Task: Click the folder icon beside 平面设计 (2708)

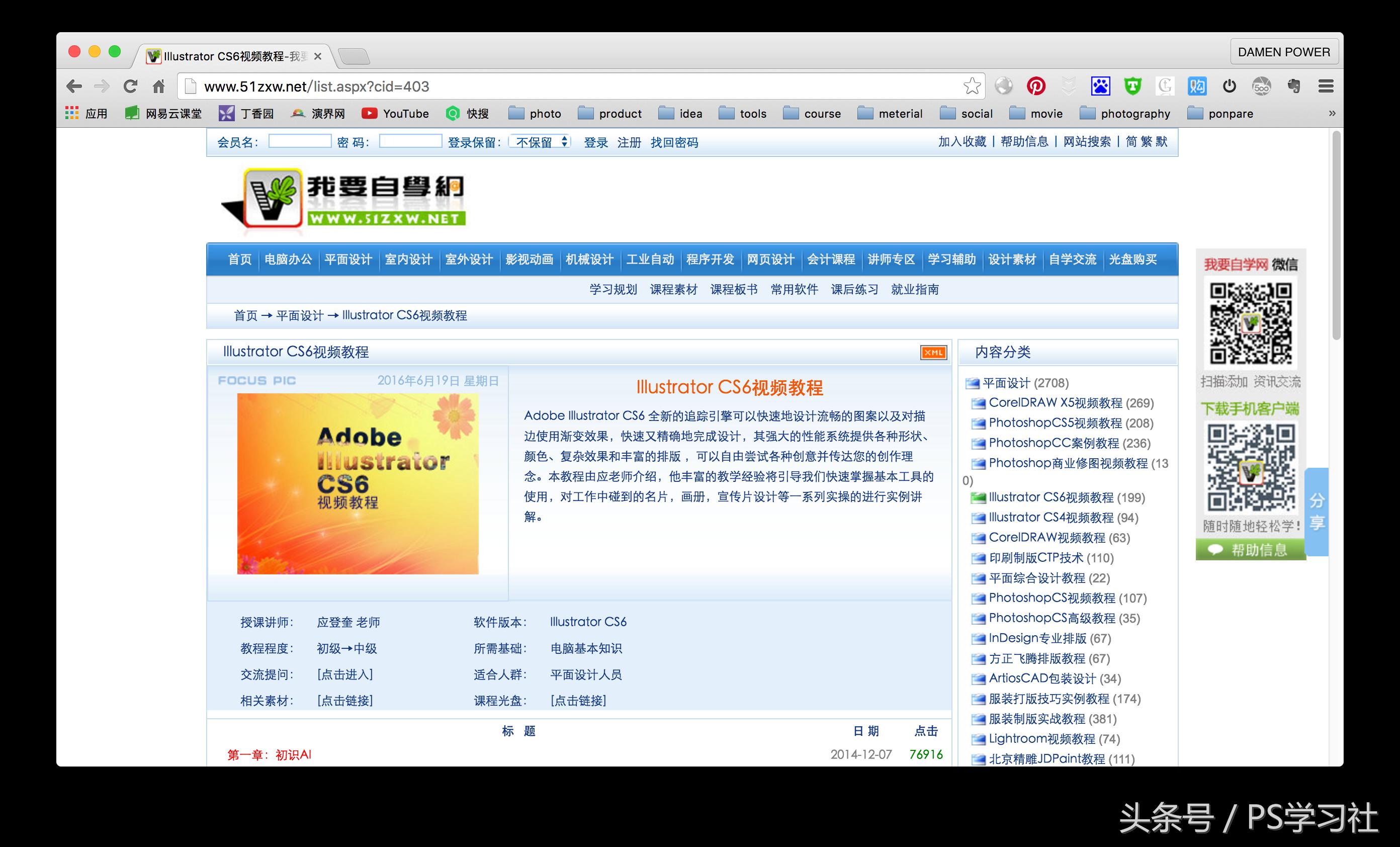Action: pyautogui.click(x=973, y=383)
